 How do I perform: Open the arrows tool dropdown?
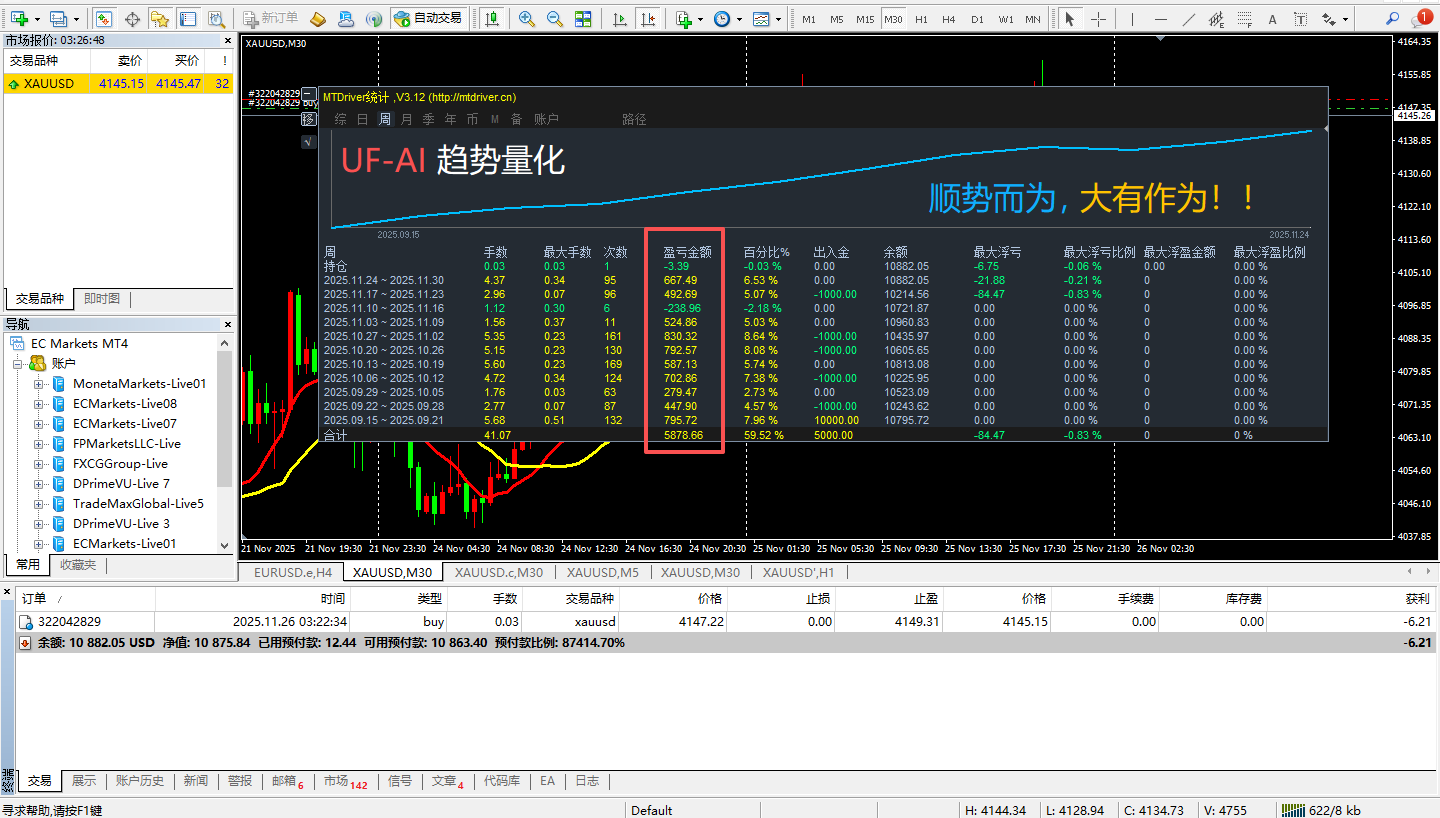[x=1345, y=18]
